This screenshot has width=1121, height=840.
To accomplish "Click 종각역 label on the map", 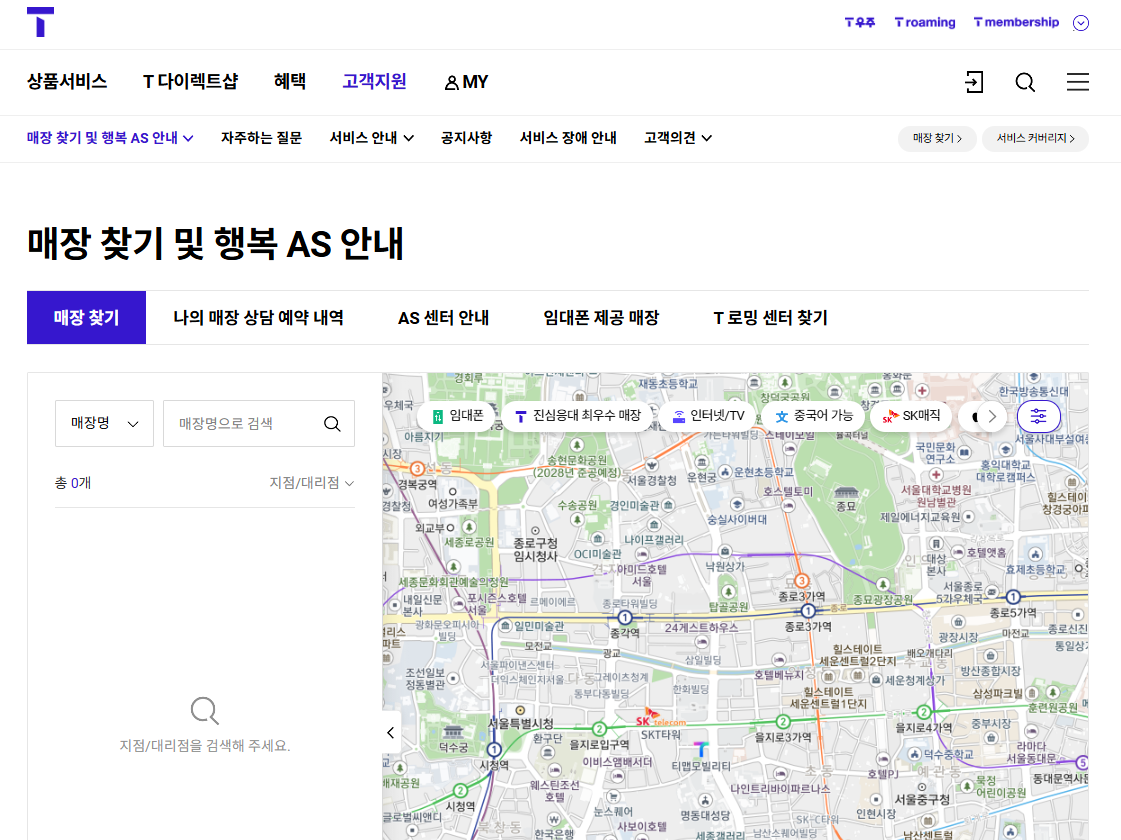I will [624, 633].
